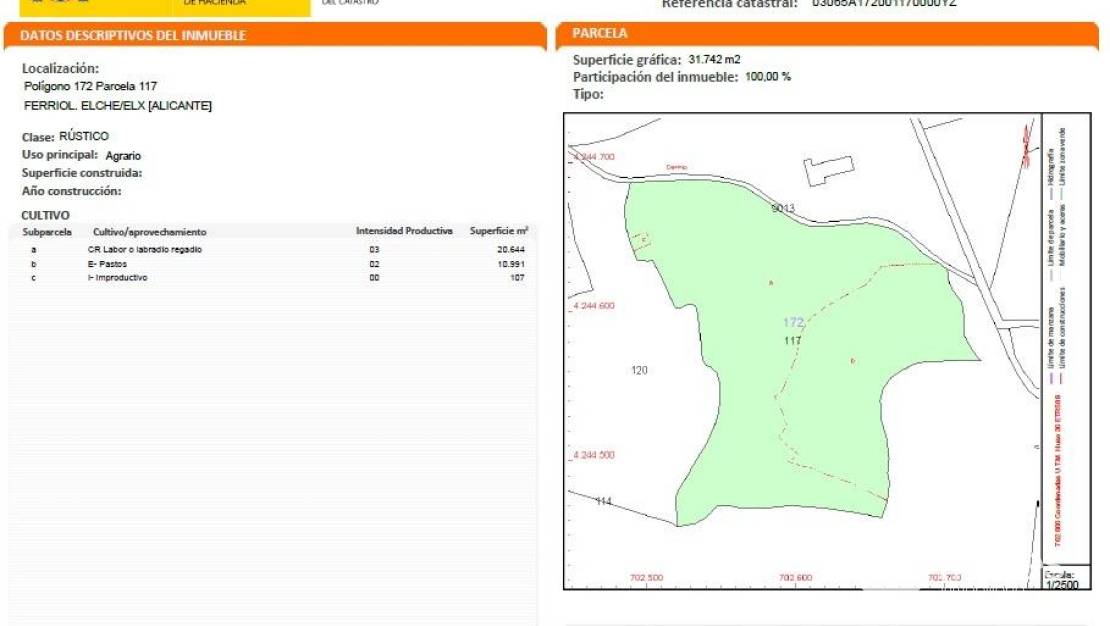Click the "4.244.600" coordinate on the map
This screenshot has height=626, width=1110.
click(594, 306)
